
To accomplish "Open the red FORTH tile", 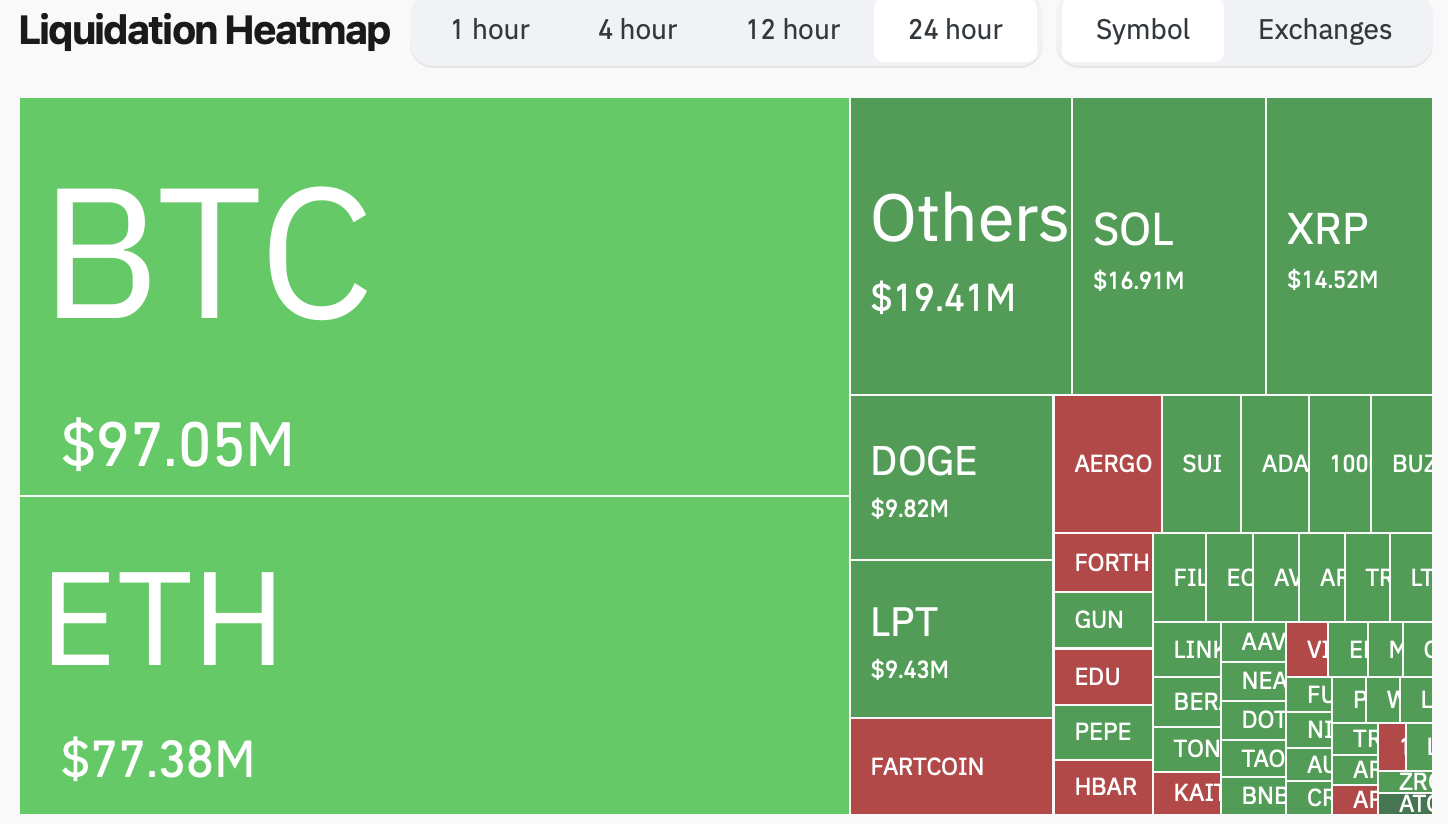I will [1103, 563].
